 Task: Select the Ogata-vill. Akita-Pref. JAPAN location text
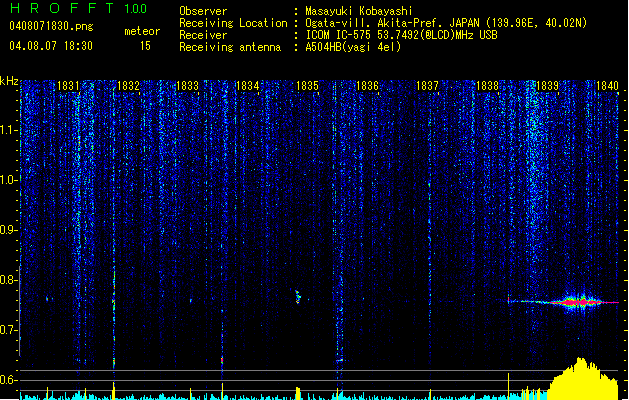point(446,23)
